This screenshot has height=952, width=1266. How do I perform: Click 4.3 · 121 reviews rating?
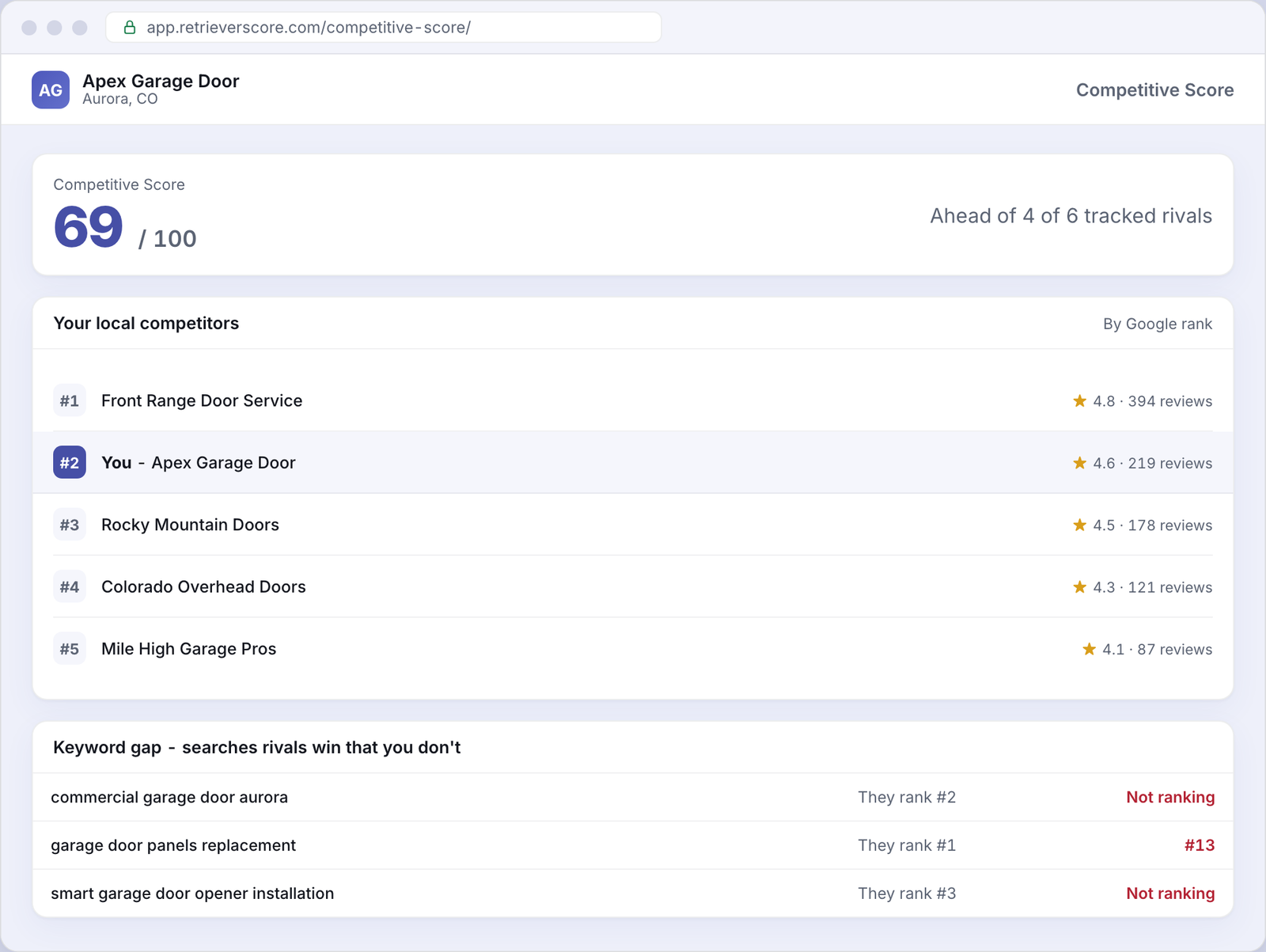click(x=1152, y=587)
